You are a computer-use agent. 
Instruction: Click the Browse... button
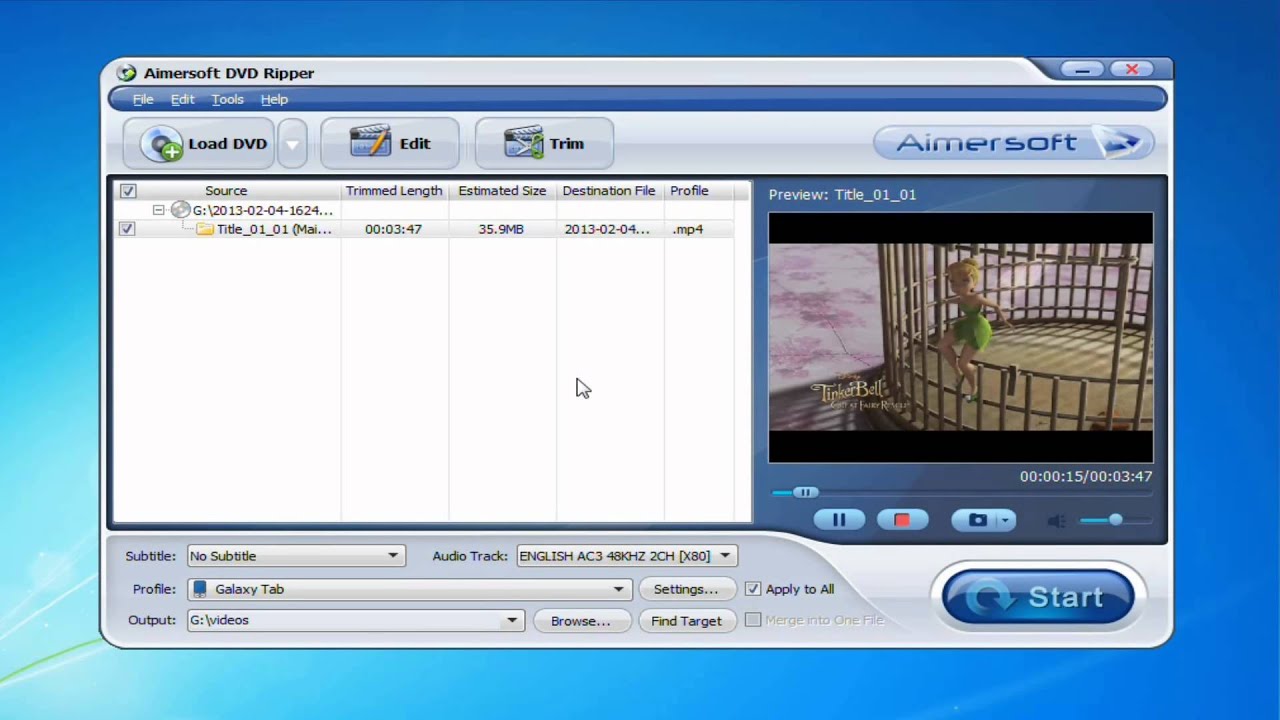click(581, 621)
